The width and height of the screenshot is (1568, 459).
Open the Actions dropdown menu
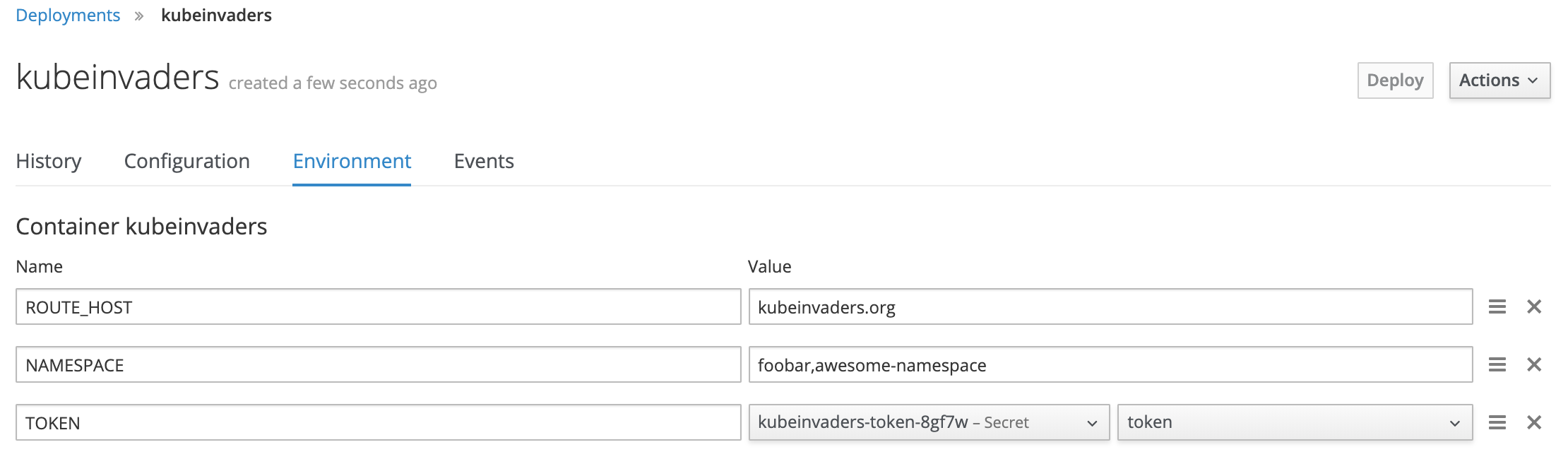point(1499,81)
